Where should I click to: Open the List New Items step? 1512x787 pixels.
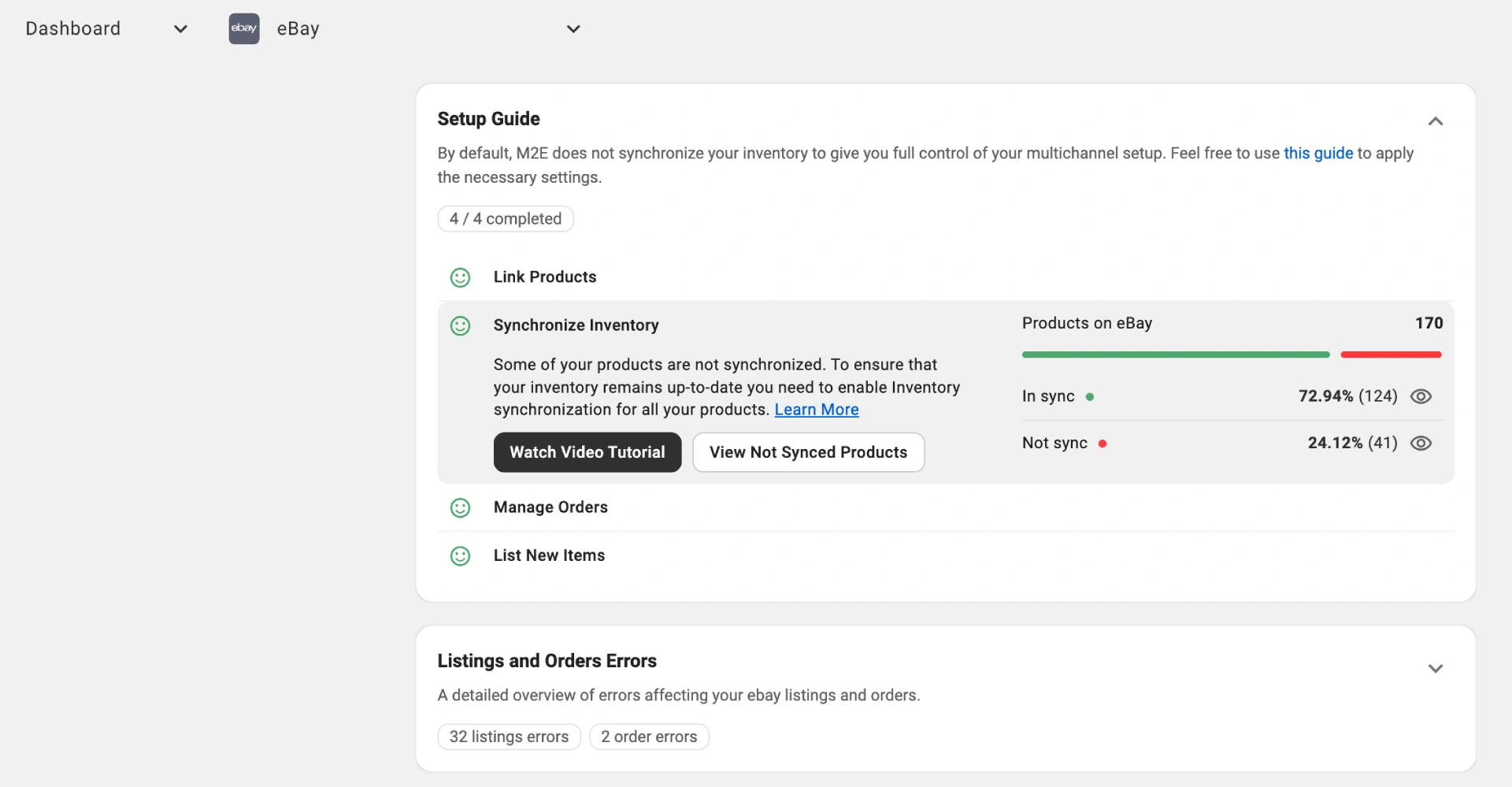click(549, 555)
